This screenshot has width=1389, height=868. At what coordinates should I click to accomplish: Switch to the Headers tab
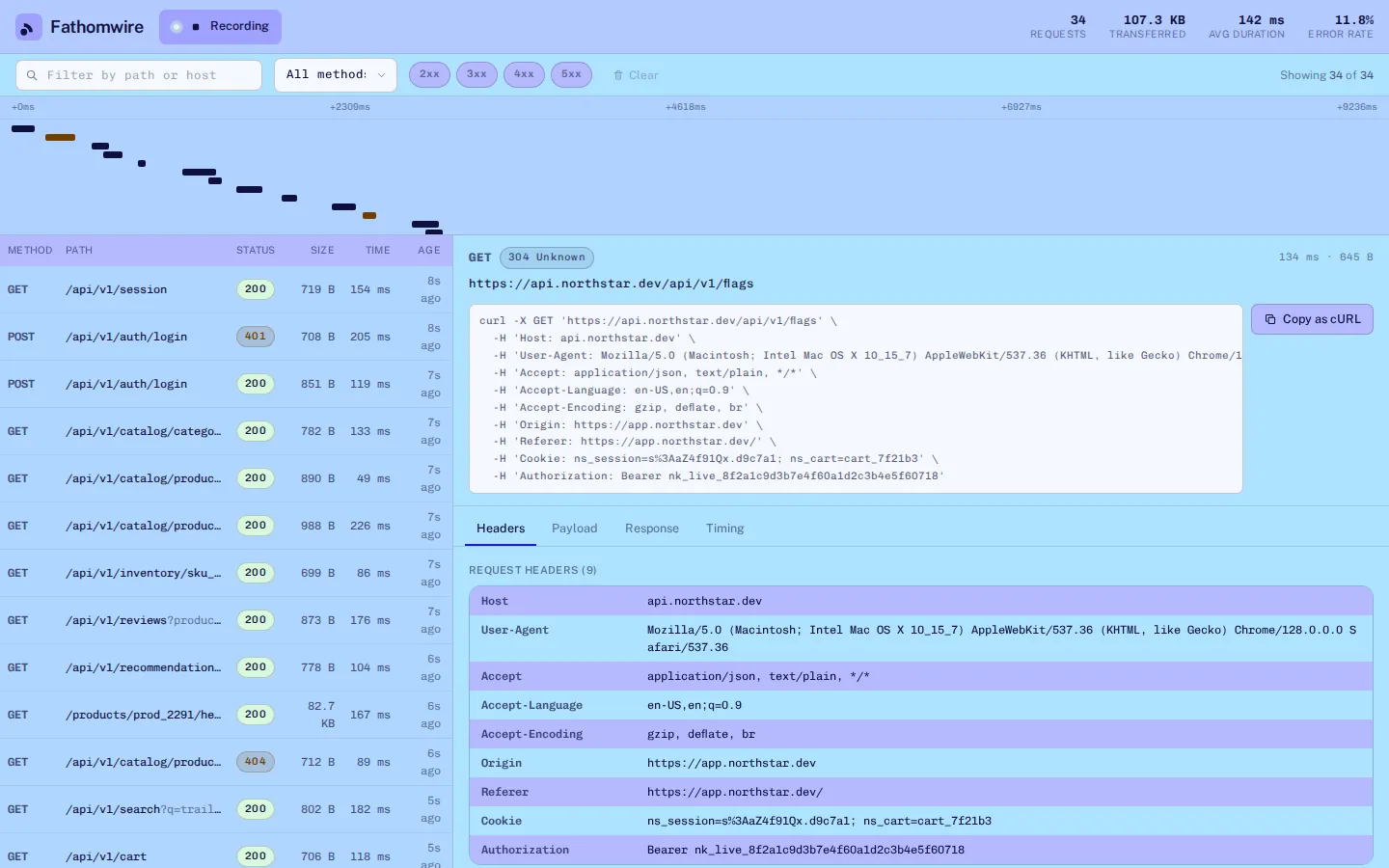coord(501,529)
